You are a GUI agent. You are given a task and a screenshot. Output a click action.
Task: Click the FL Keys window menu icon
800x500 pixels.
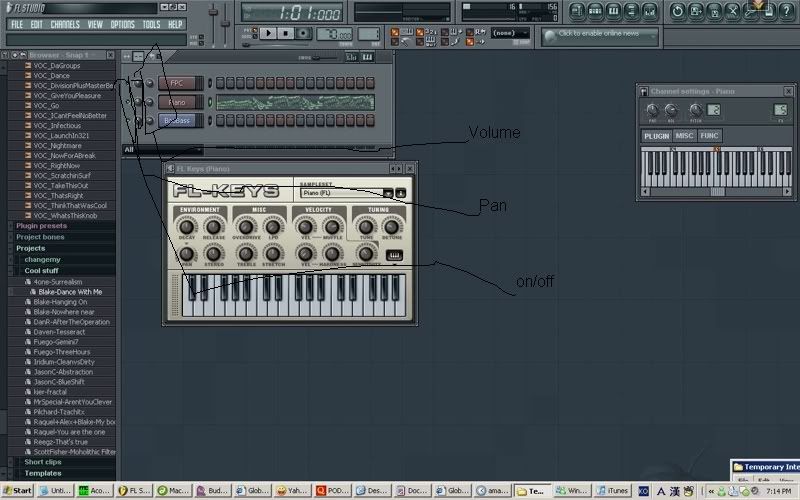[x=170, y=168]
